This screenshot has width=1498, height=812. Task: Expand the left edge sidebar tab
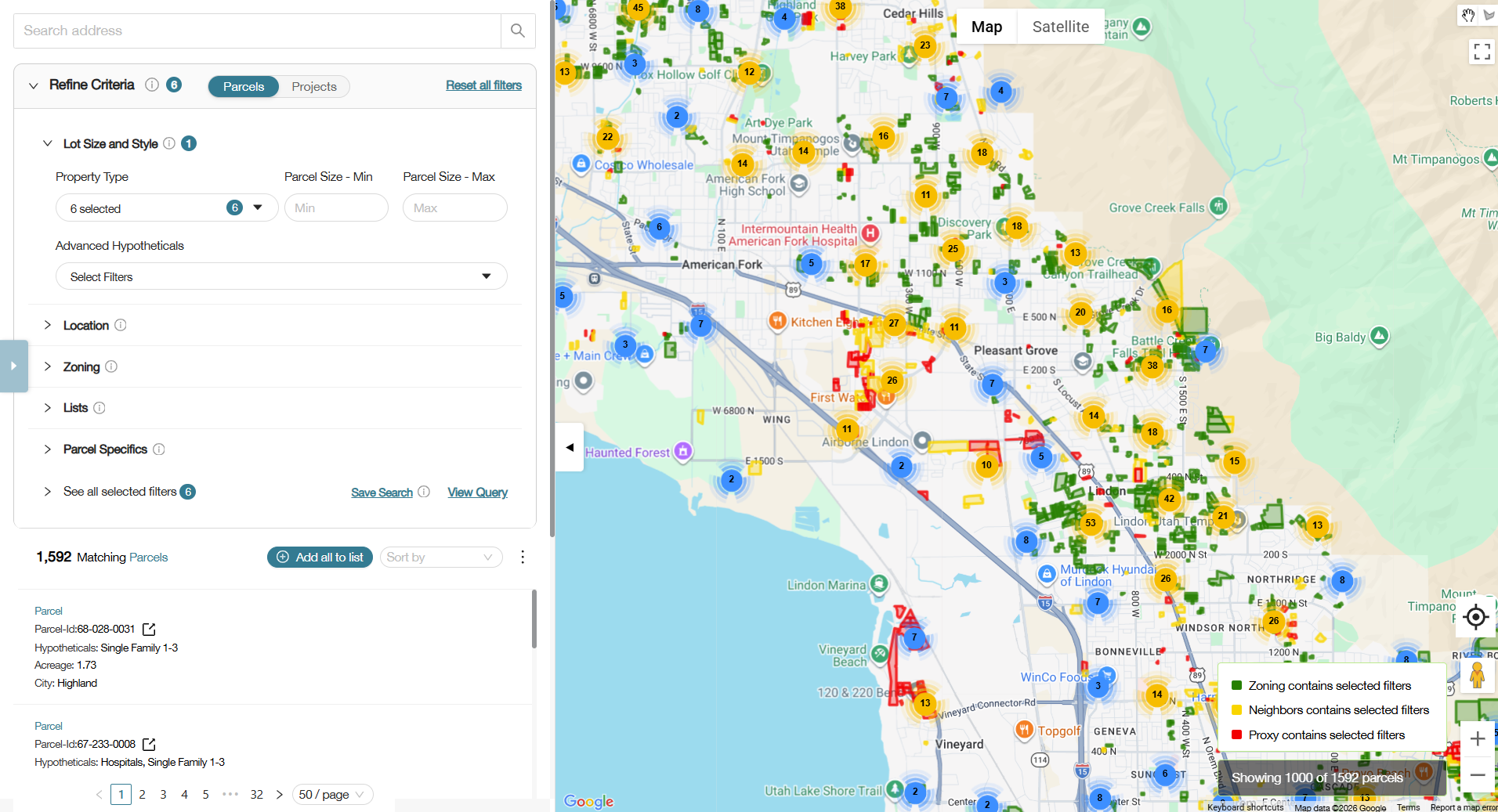pyautogui.click(x=13, y=366)
